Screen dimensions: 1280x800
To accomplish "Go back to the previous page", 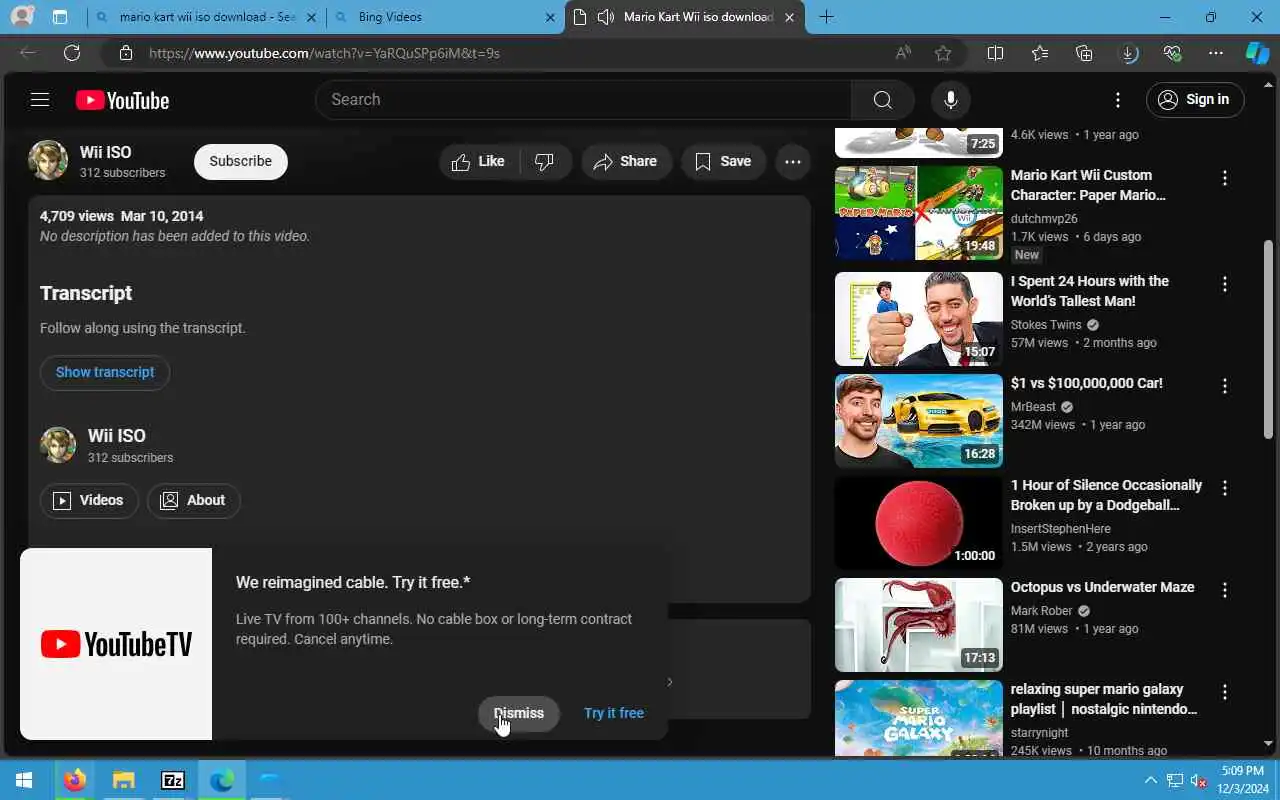I will 28,53.
